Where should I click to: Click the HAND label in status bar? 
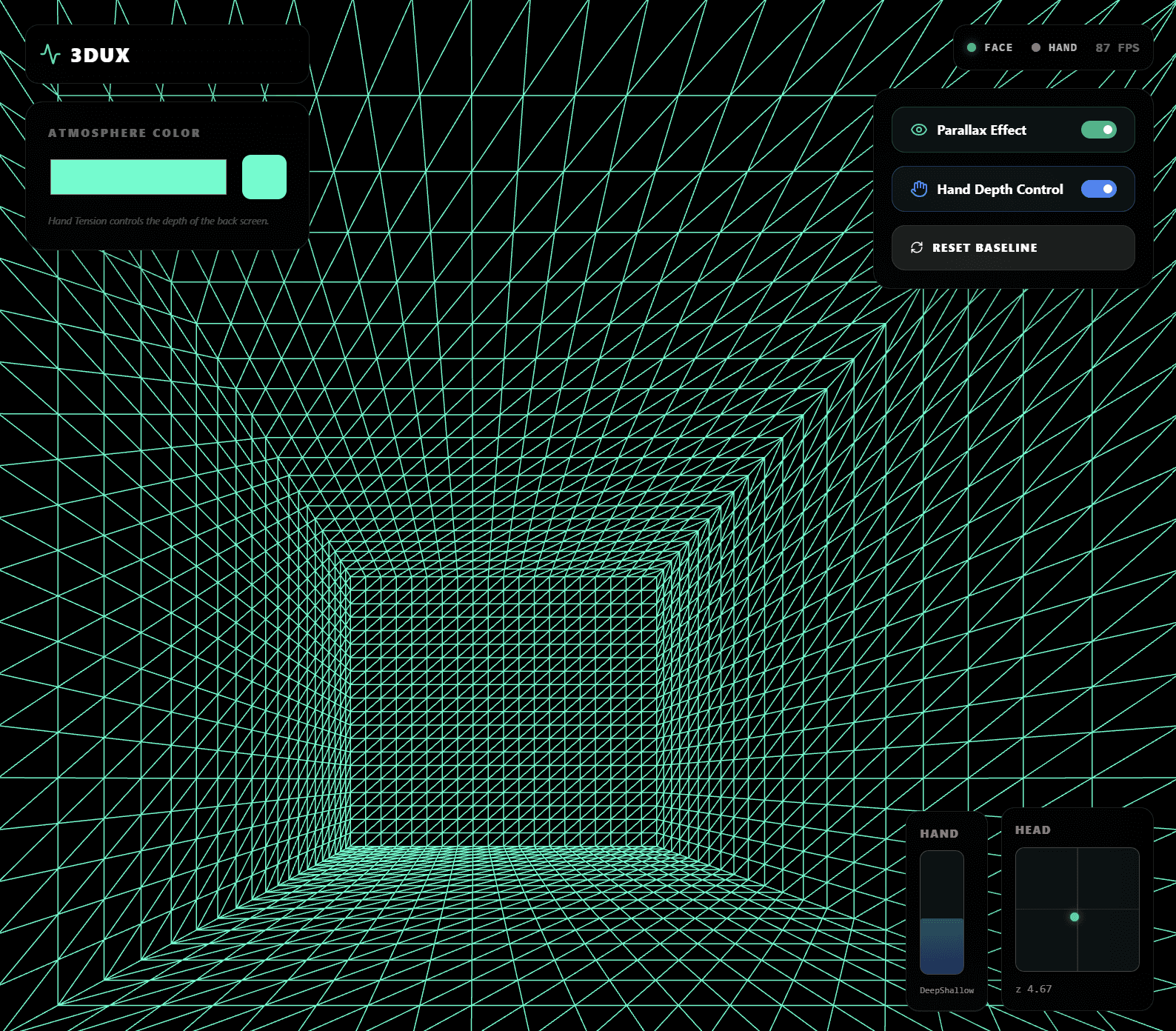pos(1063,47)
